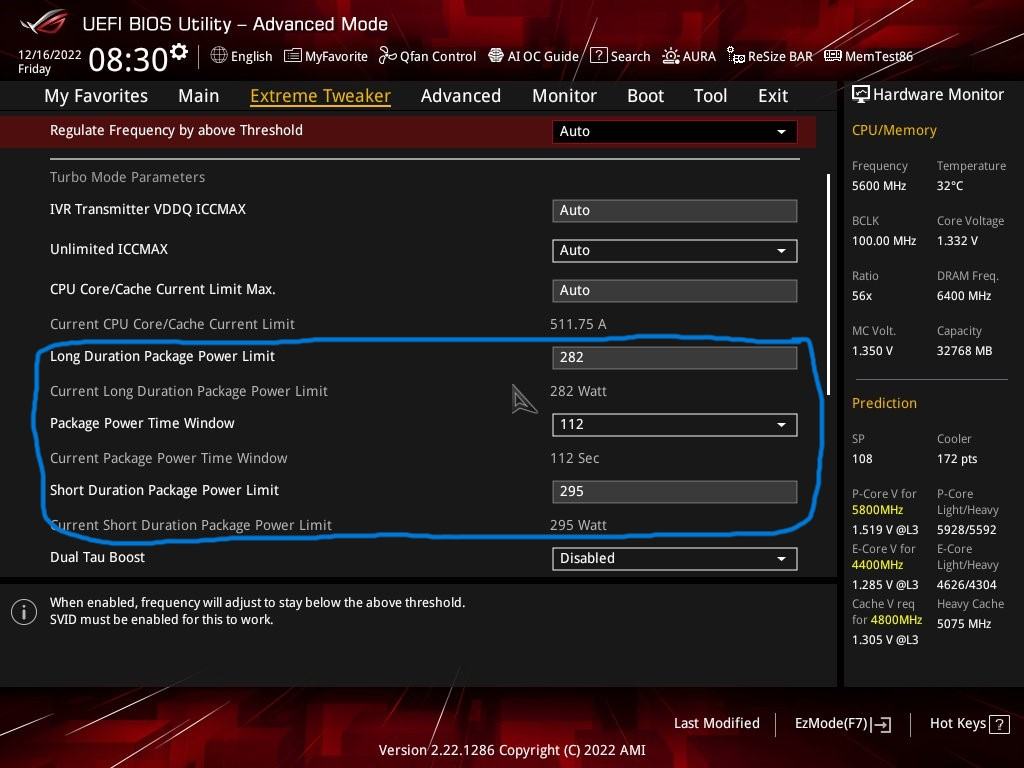Open the Monitor tab
The height and width of the screenshot is (768, 1024).
(x=564, y=96)
